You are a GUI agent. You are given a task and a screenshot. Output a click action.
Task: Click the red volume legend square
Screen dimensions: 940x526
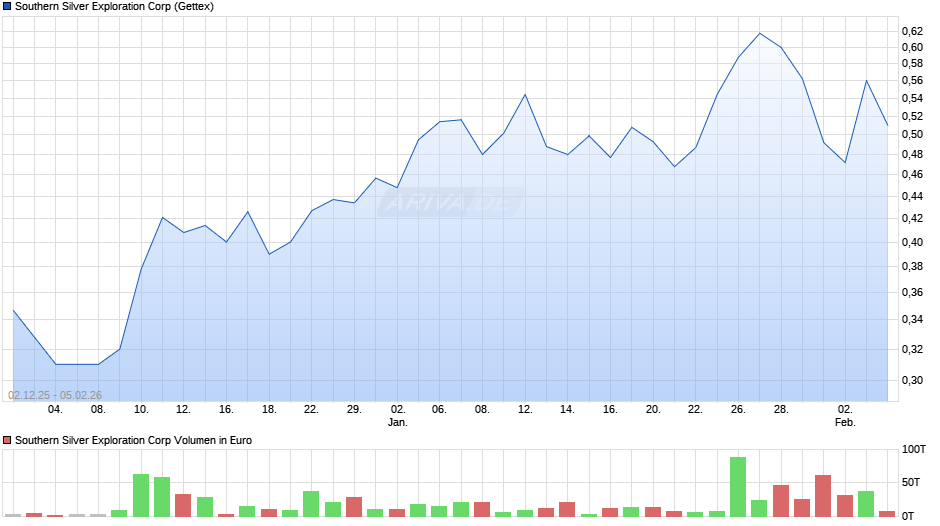click(x=7, y=440)
